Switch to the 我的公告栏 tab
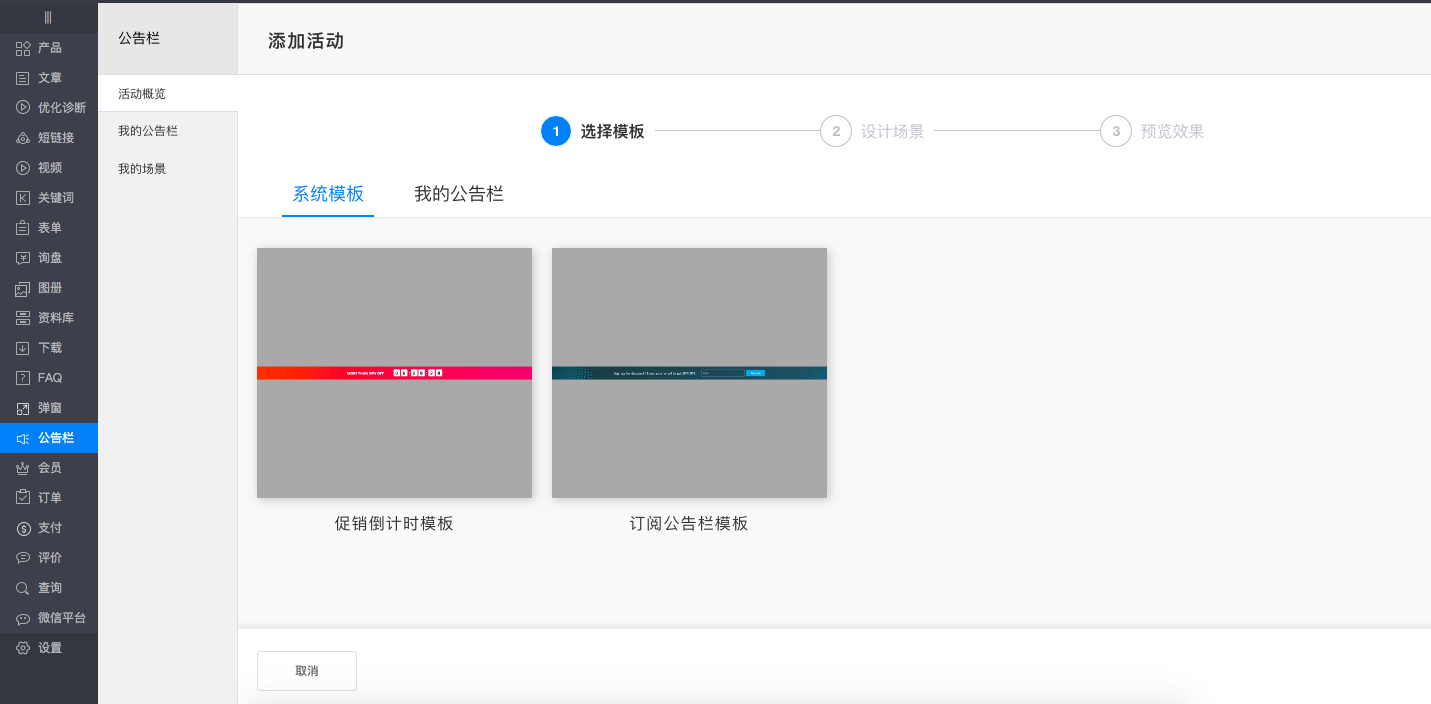This screenshot has height=704, width=1431. (x=458, y=193)
